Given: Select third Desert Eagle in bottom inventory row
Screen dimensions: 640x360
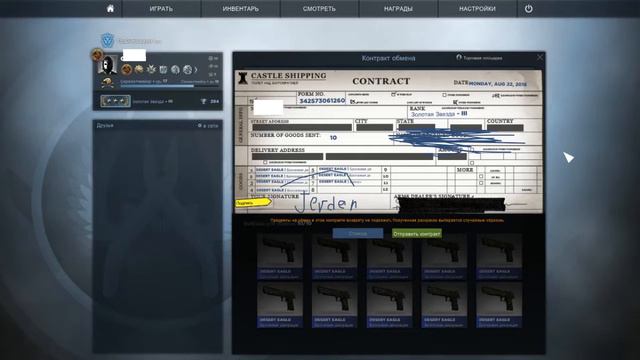Looking at the screenshot, I should pyautogui.click(x=389, y=305).
